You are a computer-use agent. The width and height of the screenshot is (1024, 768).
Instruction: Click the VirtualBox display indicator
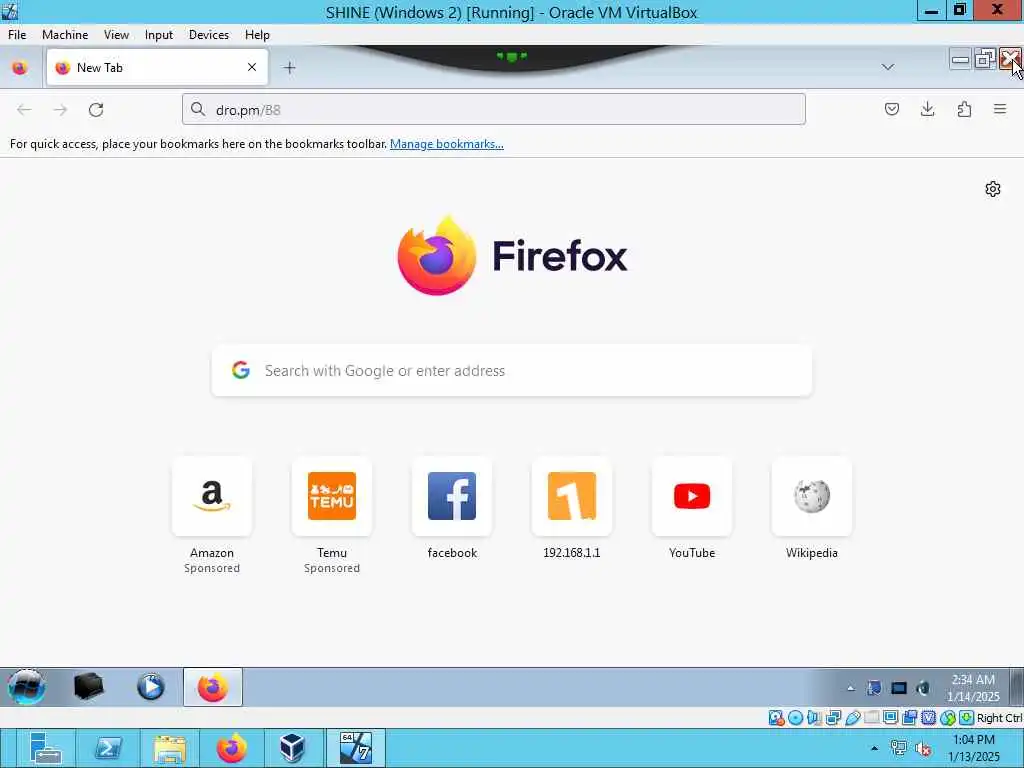pos(890,718)
